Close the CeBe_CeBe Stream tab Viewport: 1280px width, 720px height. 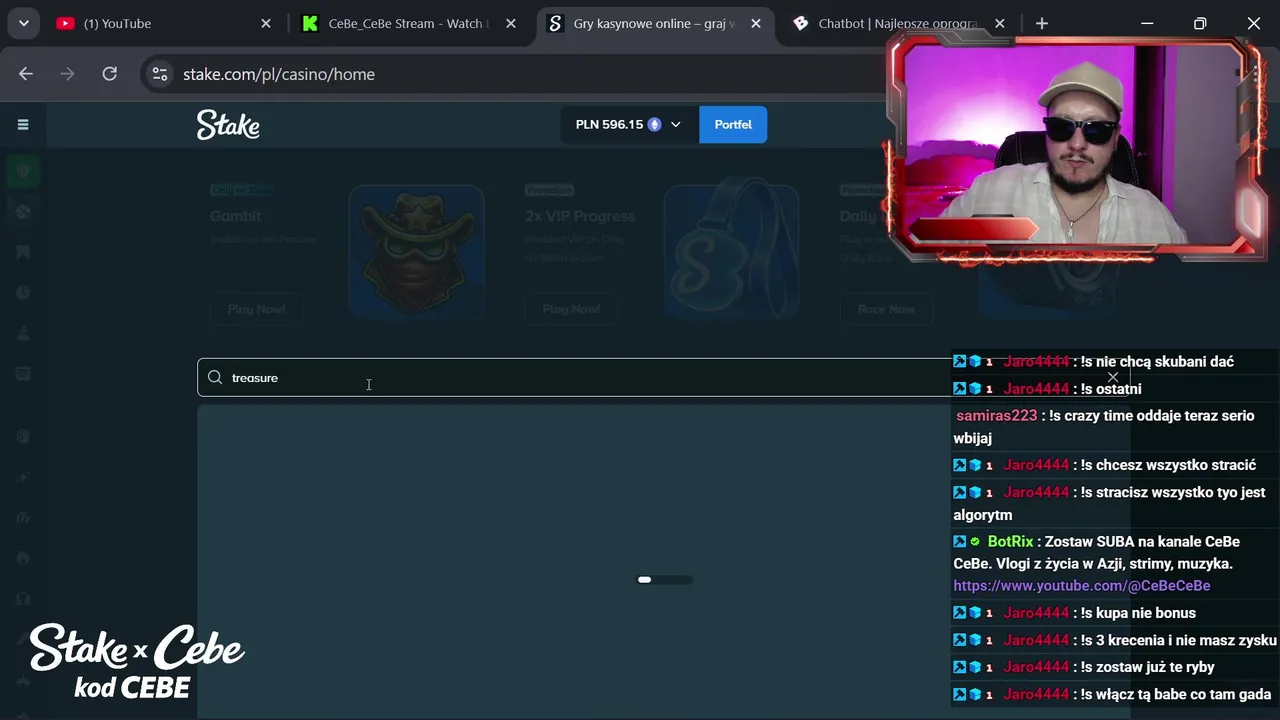511,23
